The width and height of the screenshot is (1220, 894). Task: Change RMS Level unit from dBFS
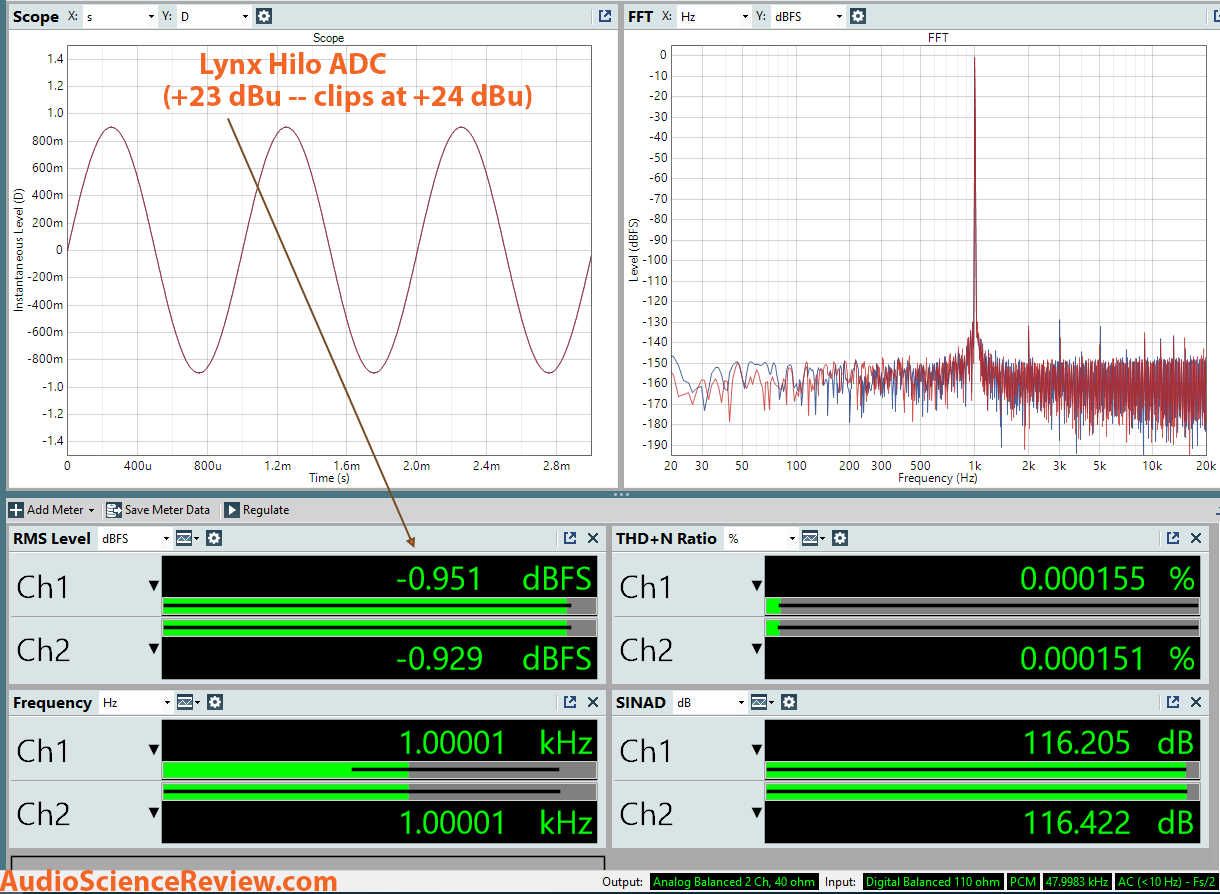(x=135, y=538)
